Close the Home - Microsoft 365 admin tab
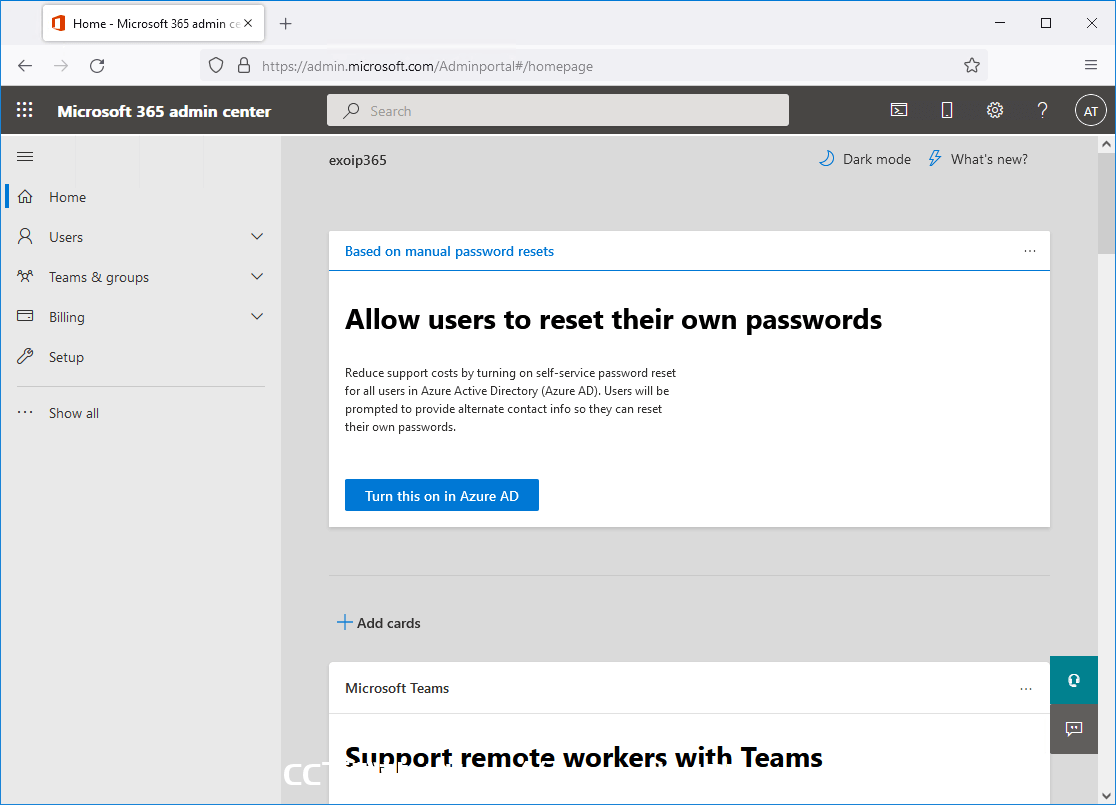1116x805 pixels. 248,23
